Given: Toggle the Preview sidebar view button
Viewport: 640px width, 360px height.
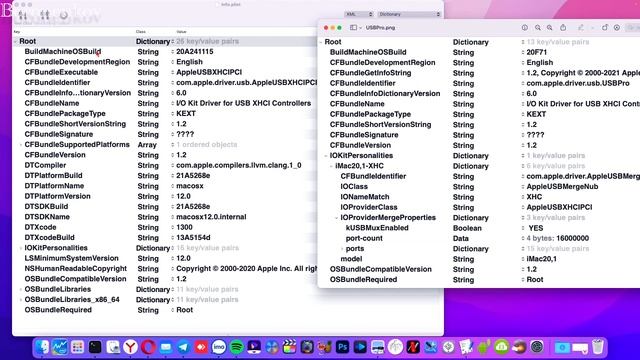Looking at the screenshot, I should click(353, 28).
